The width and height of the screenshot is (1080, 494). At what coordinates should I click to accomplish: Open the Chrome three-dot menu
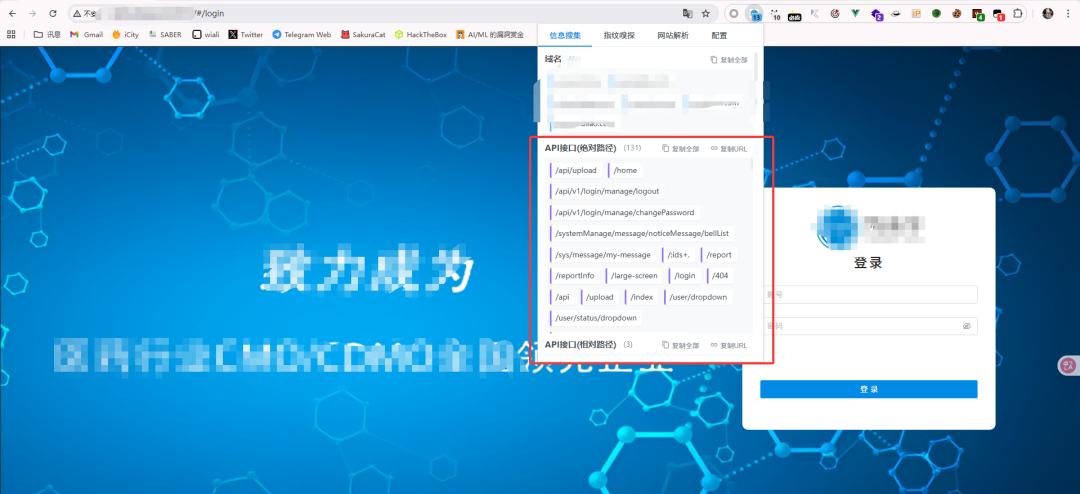click(x=1067, y=13)
